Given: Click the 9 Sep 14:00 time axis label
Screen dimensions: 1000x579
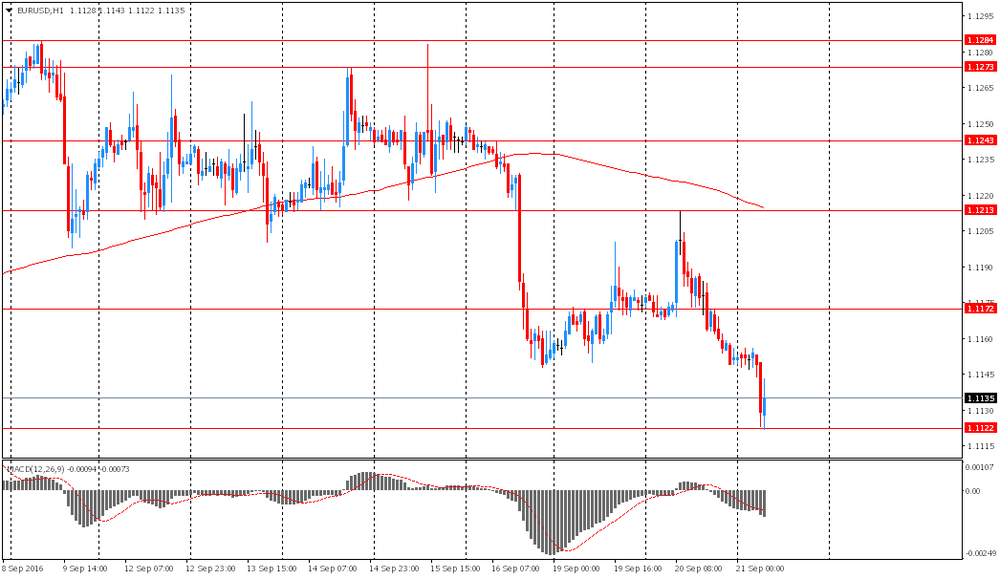Looking at the screenshot, I should (x=85, y=568).
